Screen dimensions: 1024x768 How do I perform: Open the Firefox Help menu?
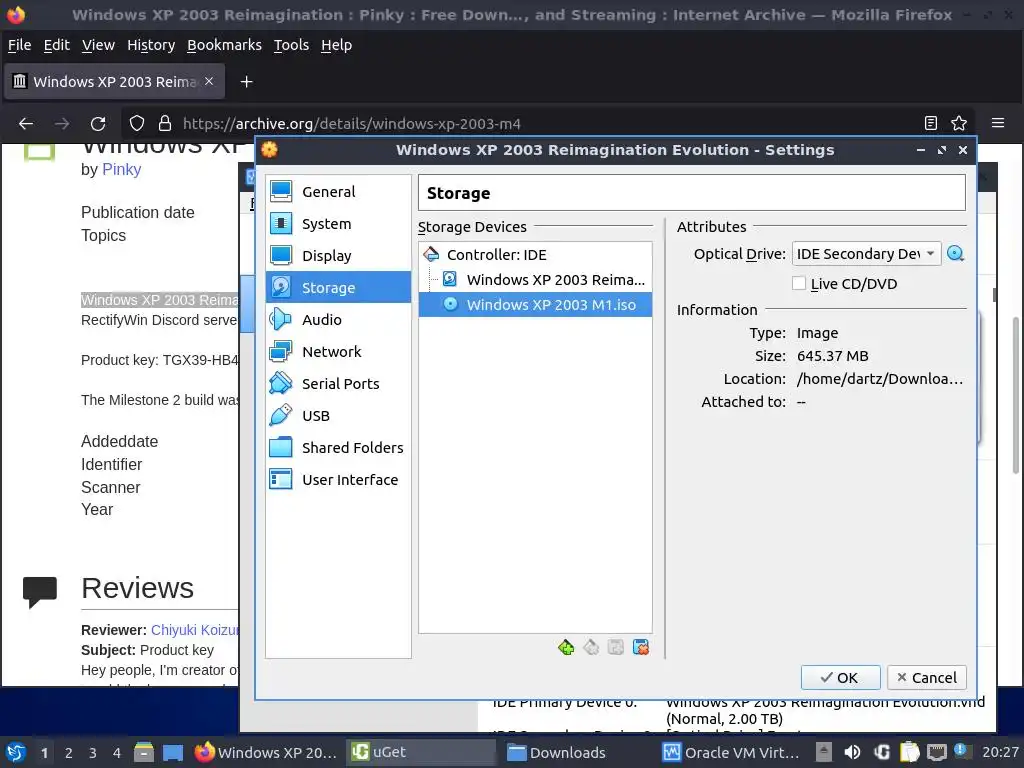click(x=336, y=45)
